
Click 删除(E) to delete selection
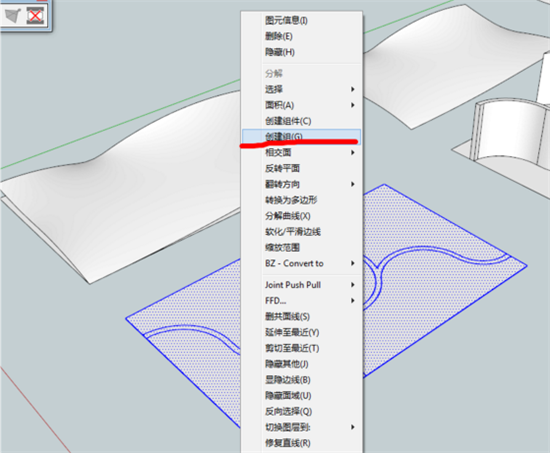tap(301, 36)
